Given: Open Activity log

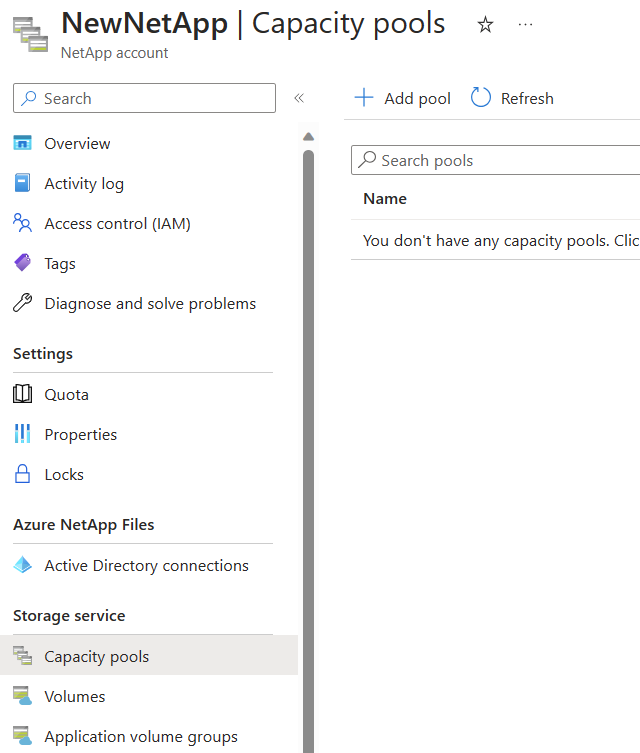Looking at the screenshot, I should [84, 183].
